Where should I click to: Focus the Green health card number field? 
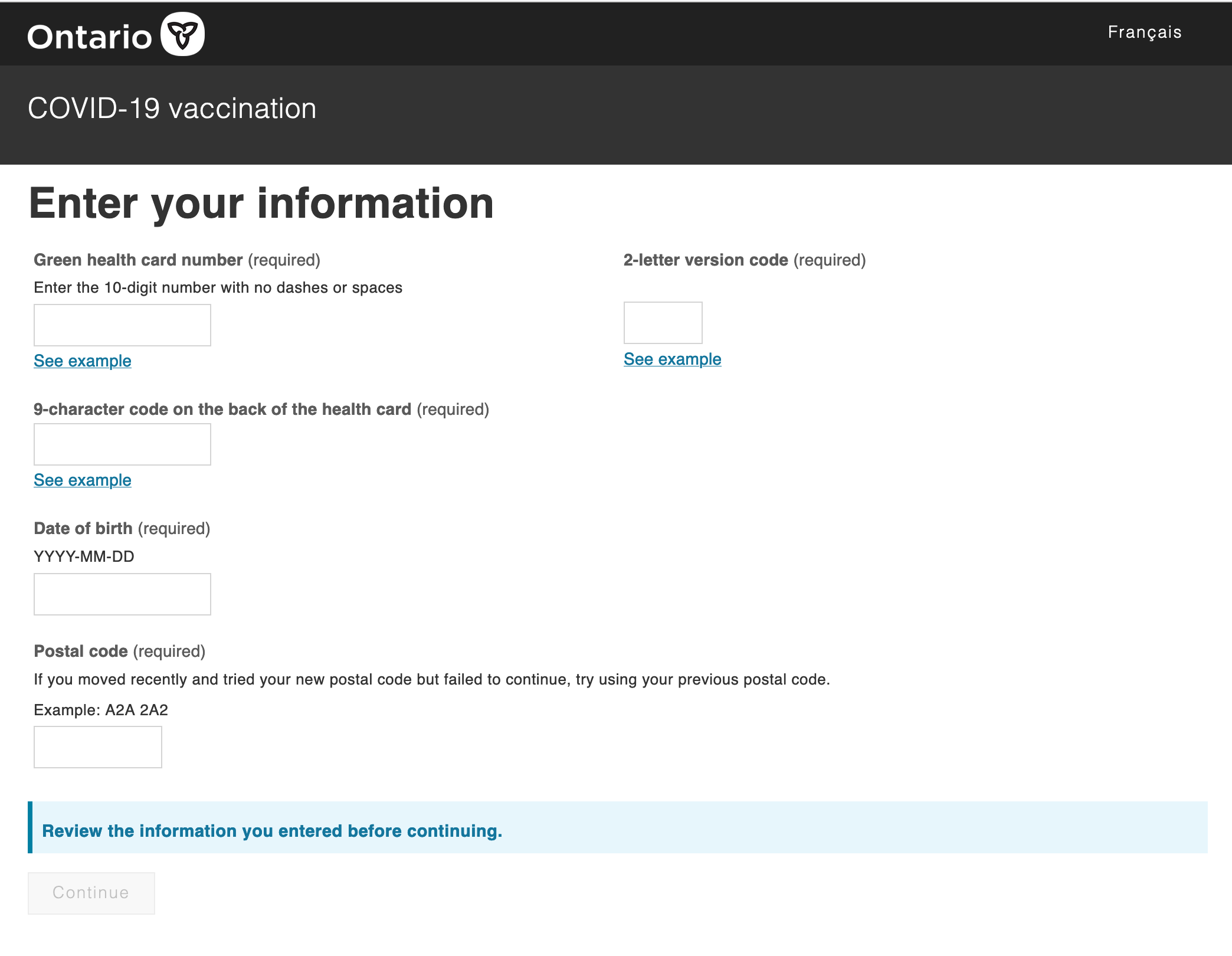(x=122, y=325)
